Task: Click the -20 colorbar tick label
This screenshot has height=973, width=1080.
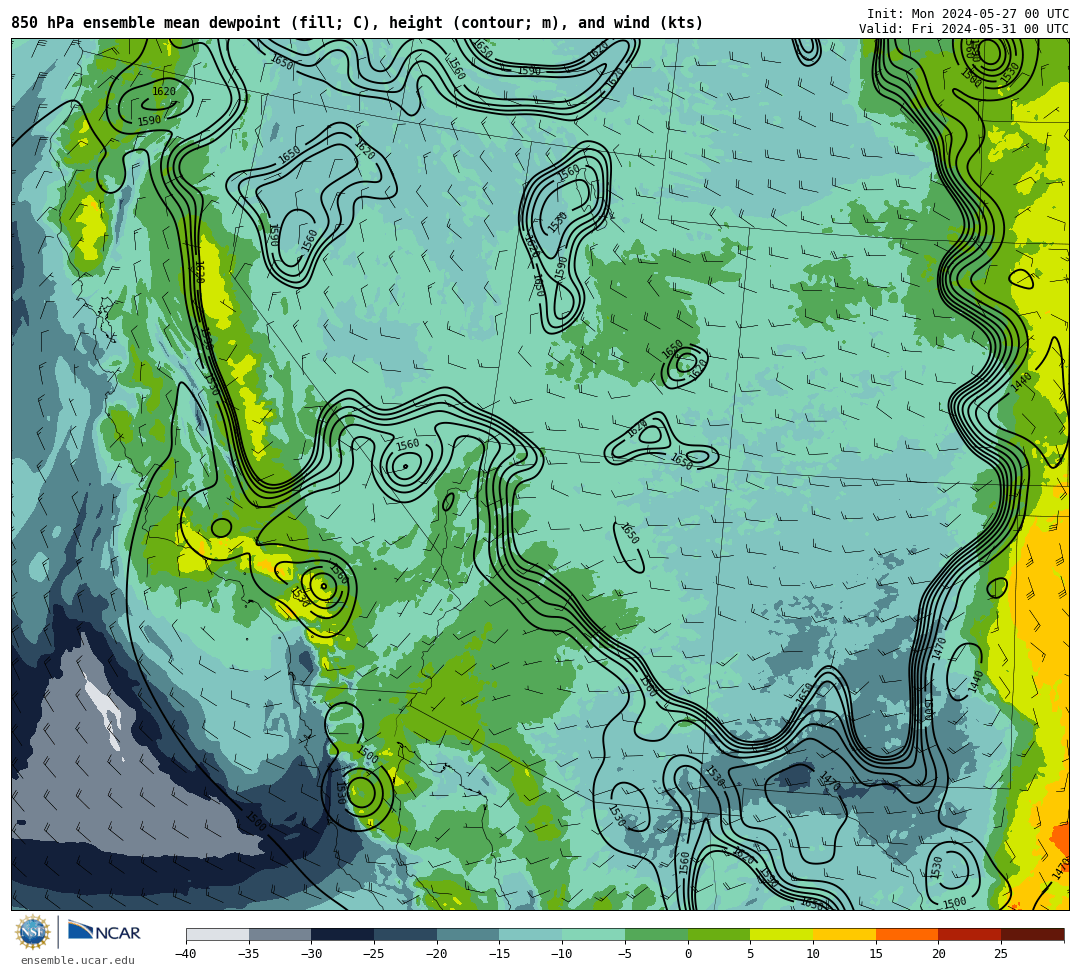Action: point(437,954)
